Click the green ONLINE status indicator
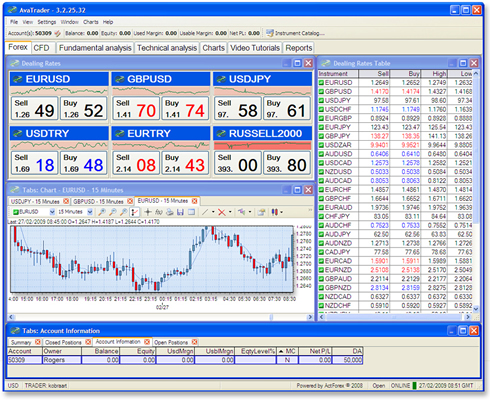Screen dimensions: 490x400 tap(414, 386)
